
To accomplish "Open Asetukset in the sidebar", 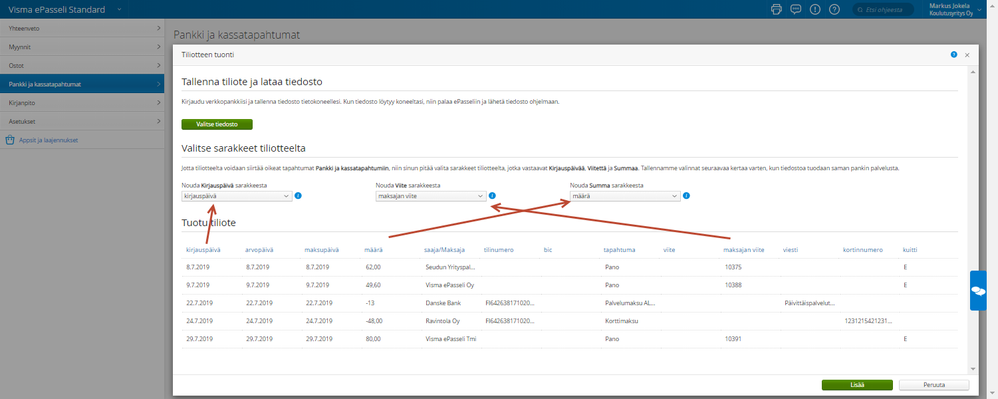I will tap(82, 121).
